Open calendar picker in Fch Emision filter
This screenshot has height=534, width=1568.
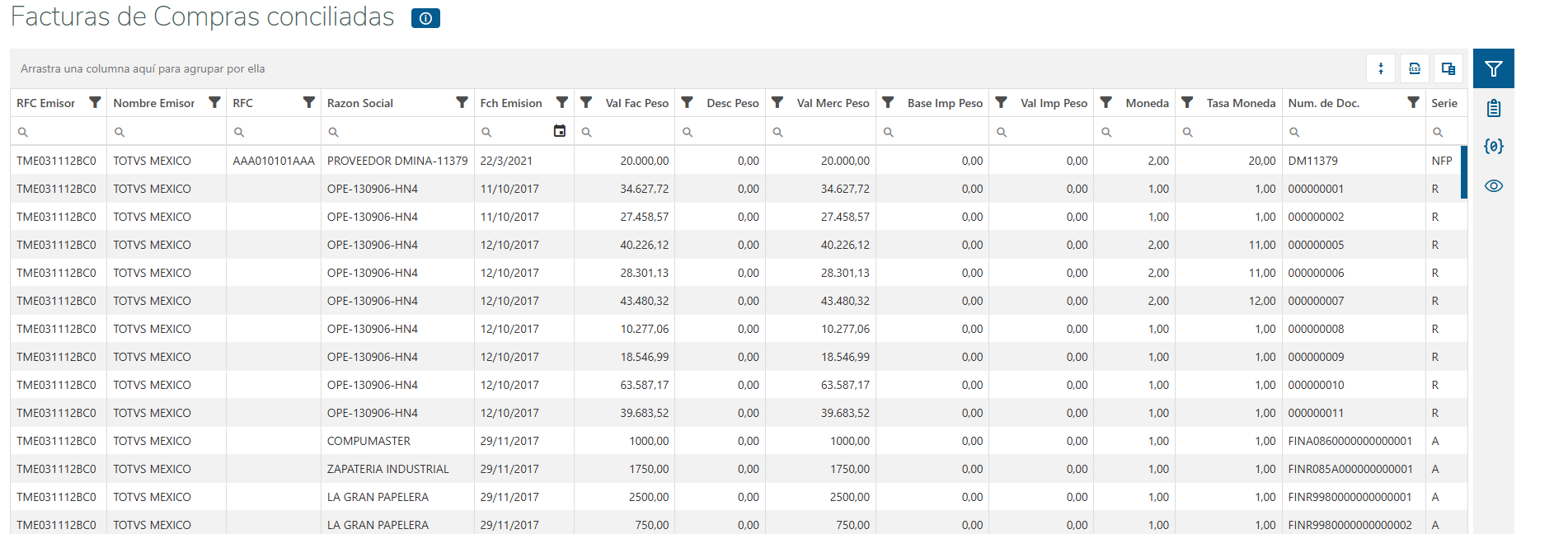click(560, 131)
